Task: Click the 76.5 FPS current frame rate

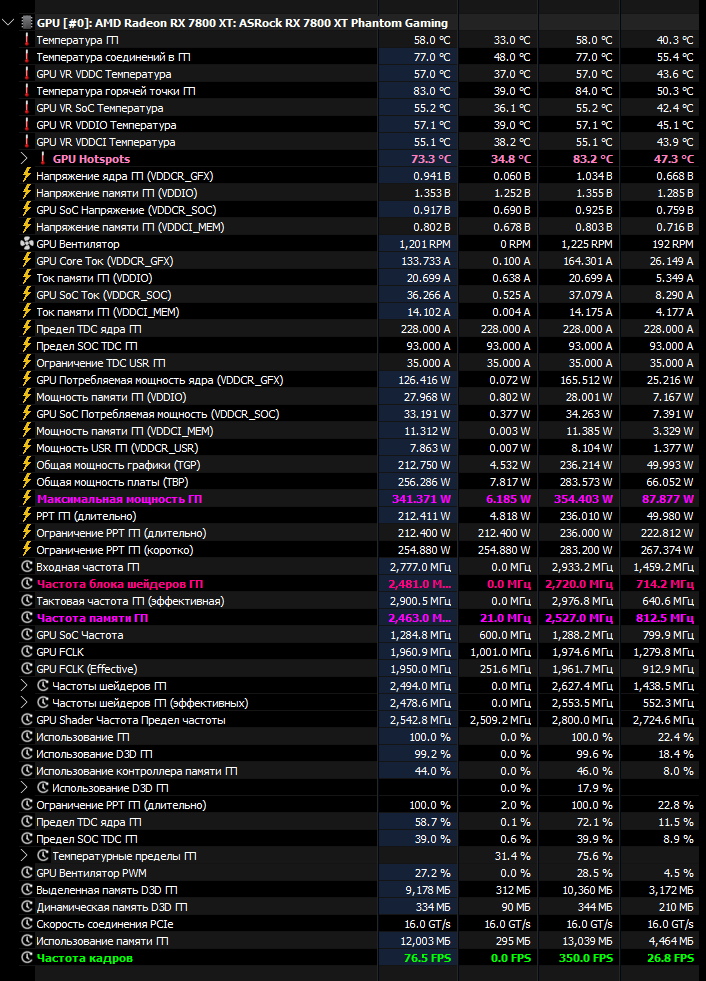Action: tap(427, 958)
